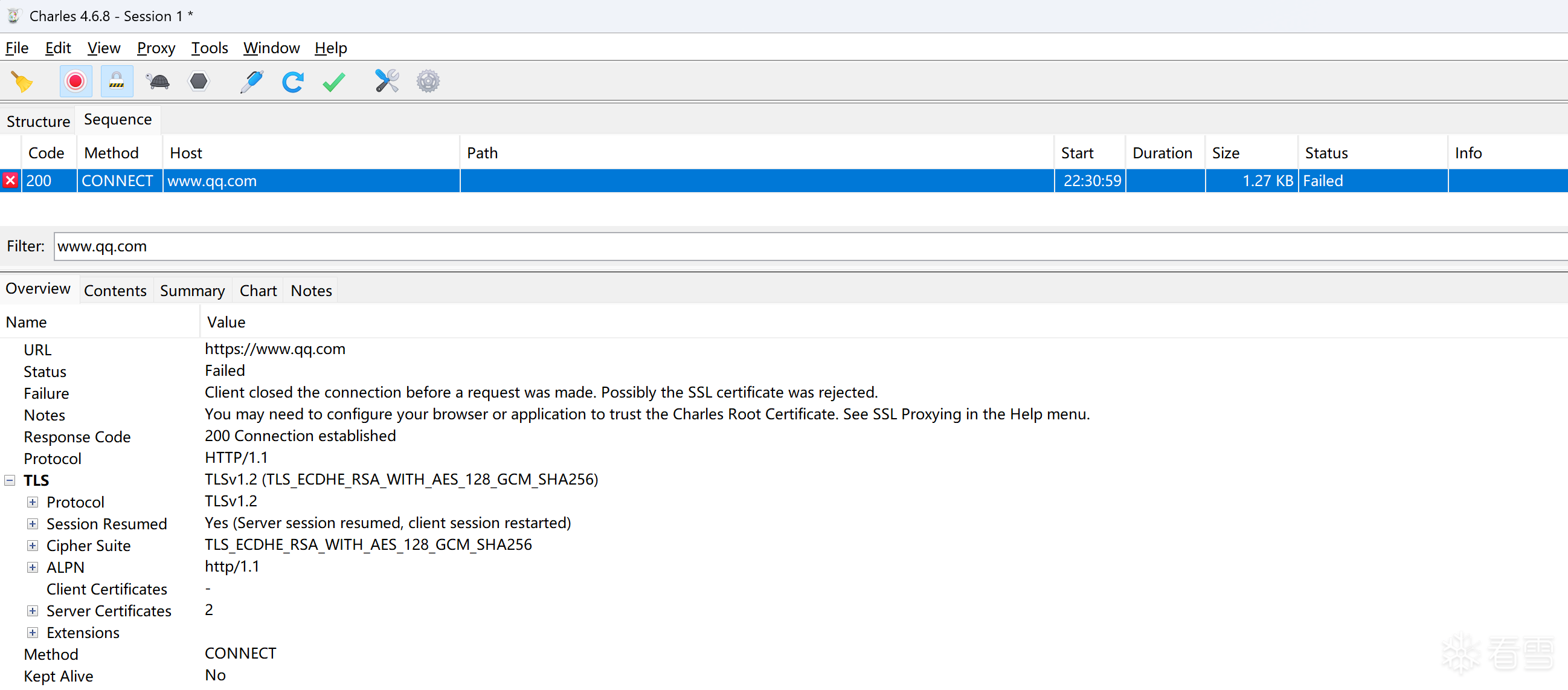Open the Proxy menu
Image resolution: width=1568 pixels, height=690 pixels.
pos(156,48)
